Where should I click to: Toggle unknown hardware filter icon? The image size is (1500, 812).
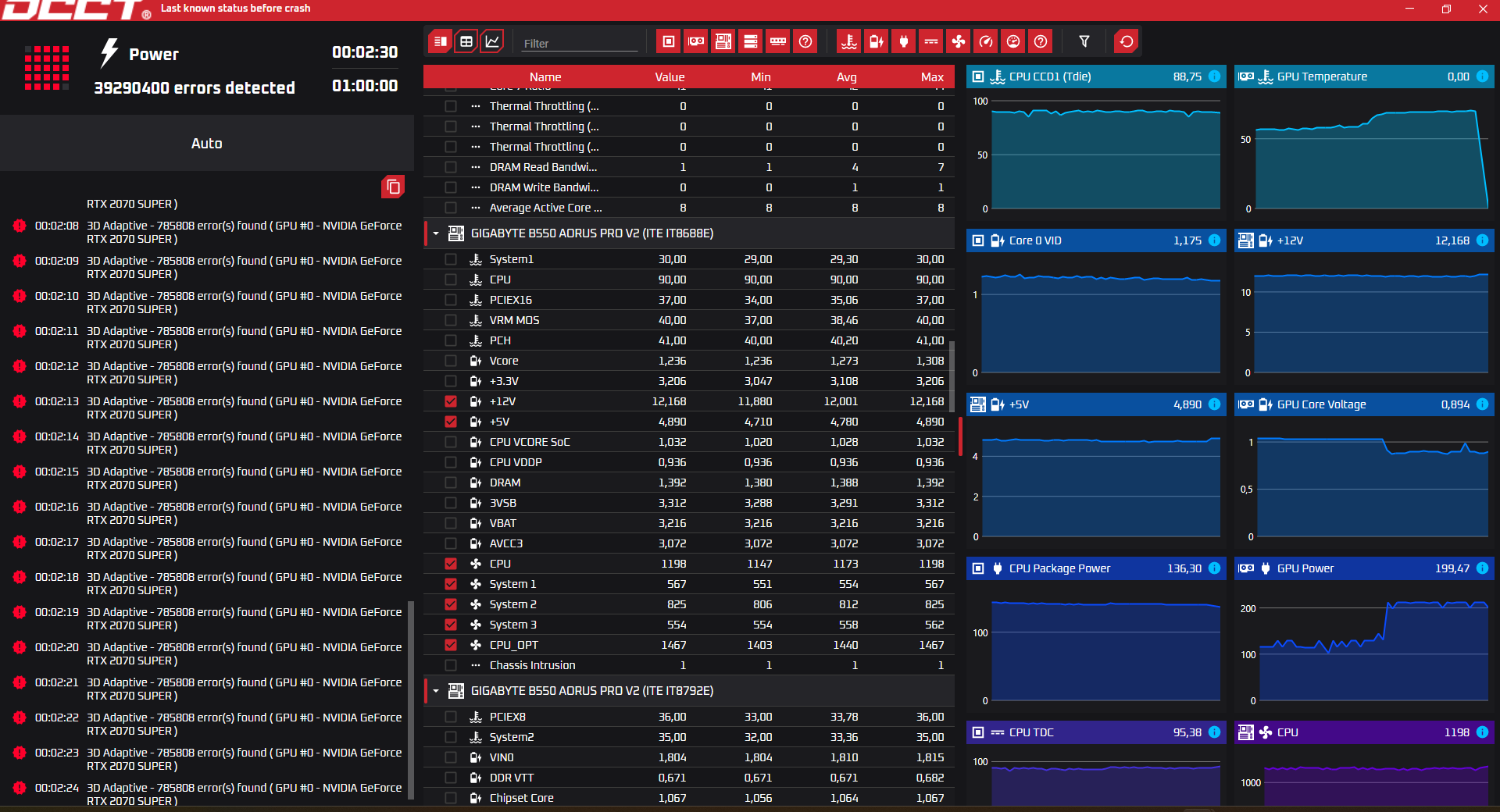805,41
